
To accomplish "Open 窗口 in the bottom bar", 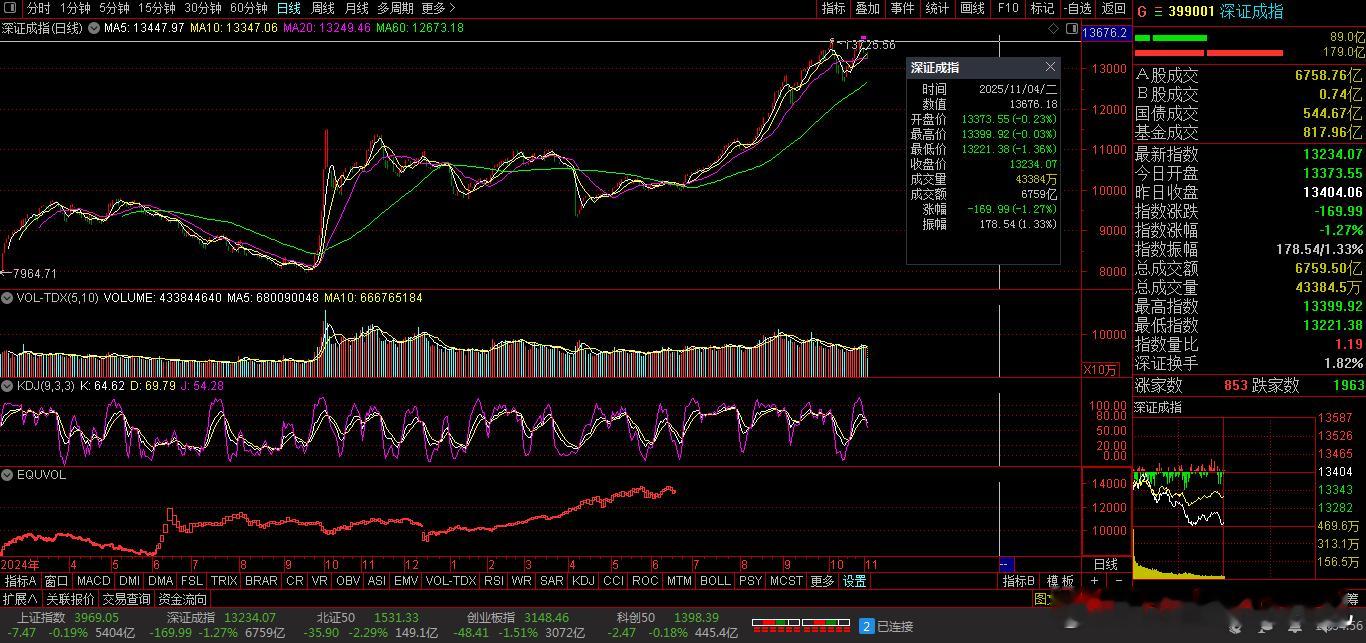I will pos(57,581).
